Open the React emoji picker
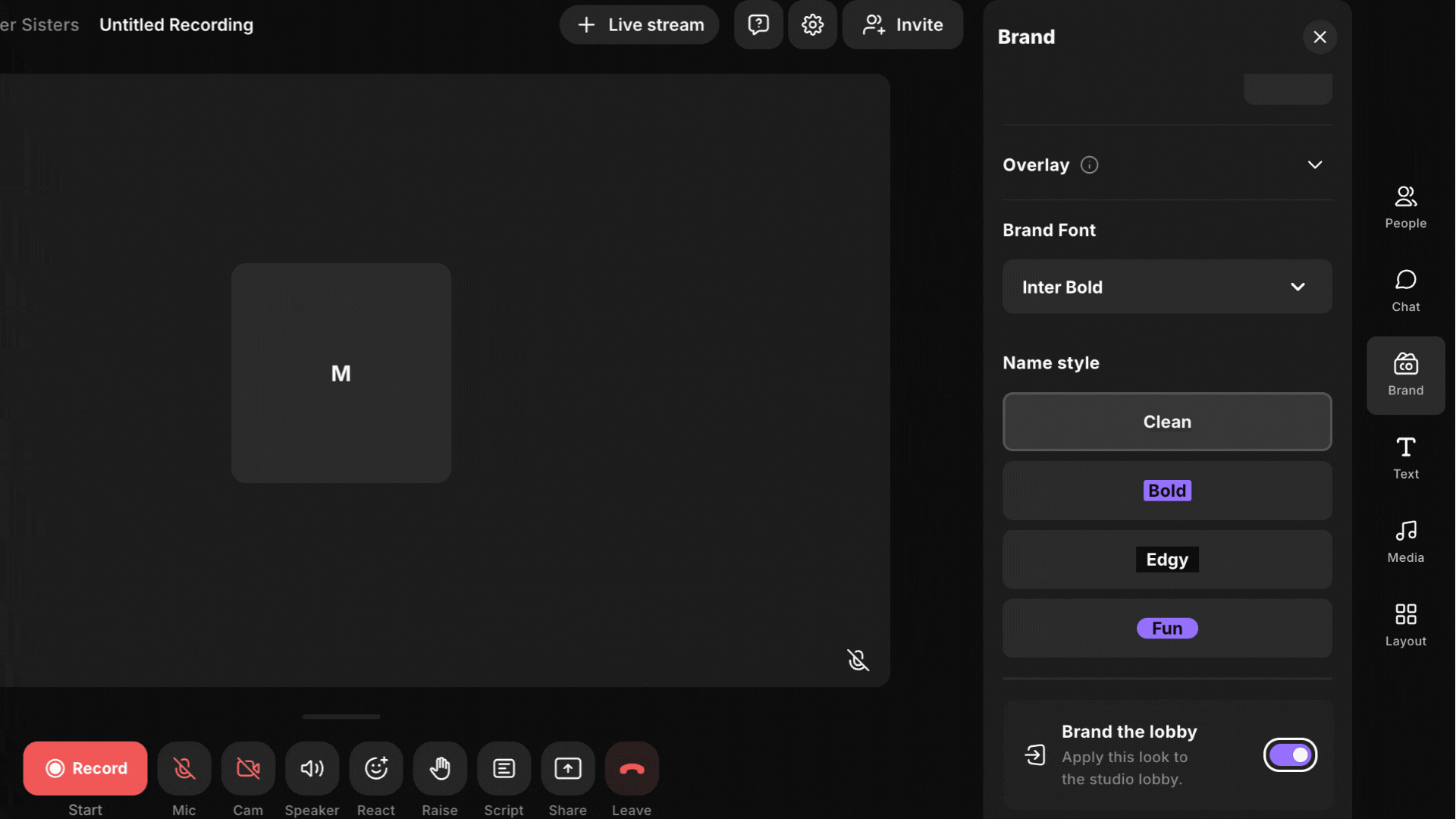The image size is (1456, 819). 376,768
